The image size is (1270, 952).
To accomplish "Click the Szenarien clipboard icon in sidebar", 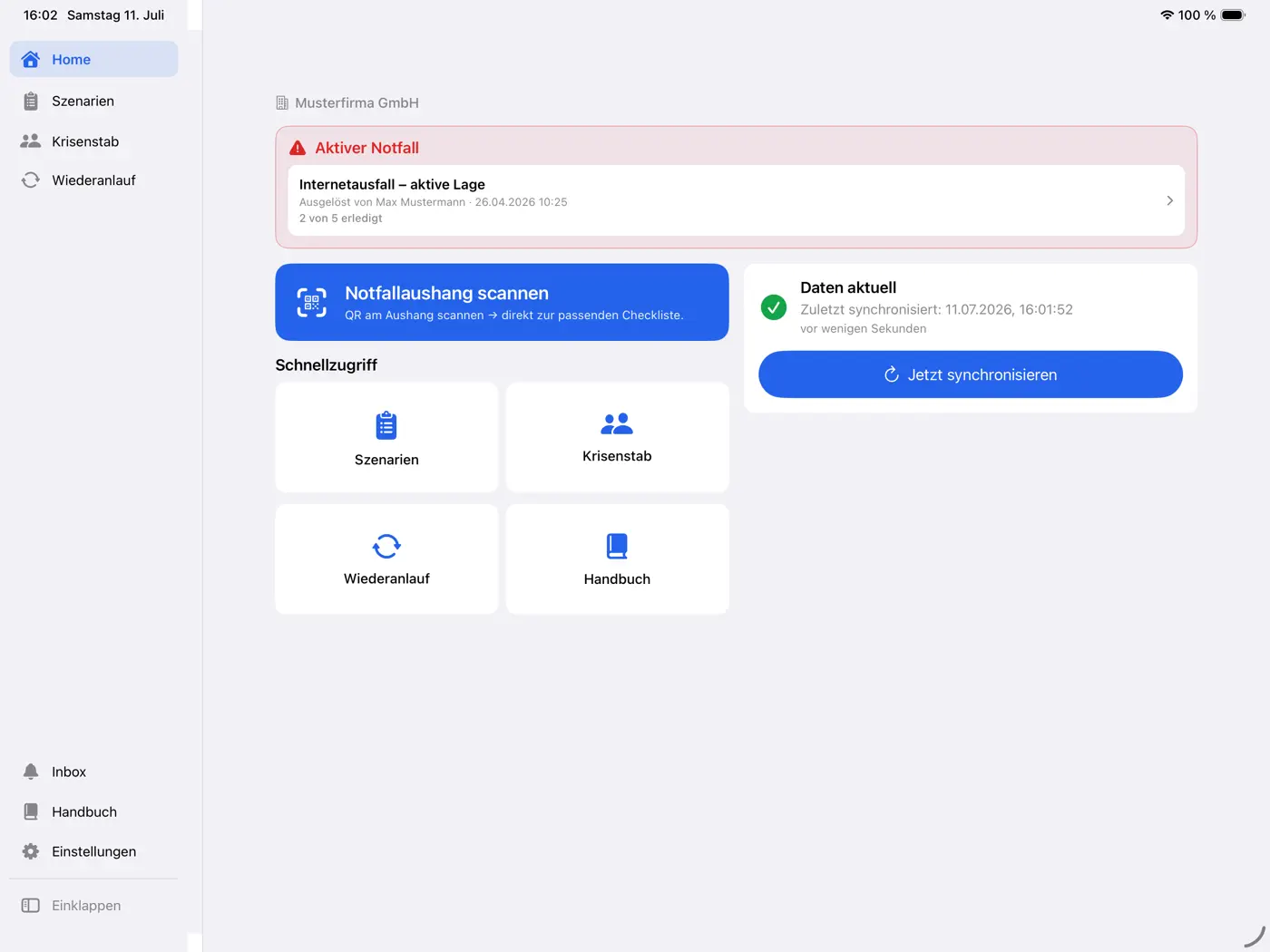I will tap(31, 101).
